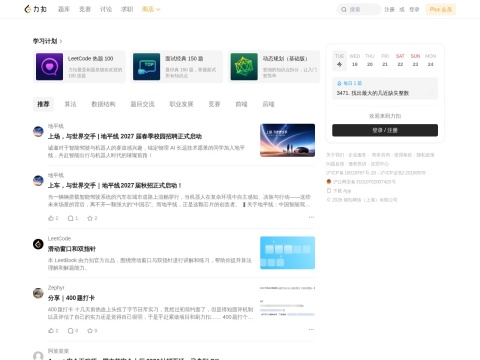Viewport: 480px width, 360px height.
Task: Open the LeetCode 热题 100 plan title
Action: point(91,59)
